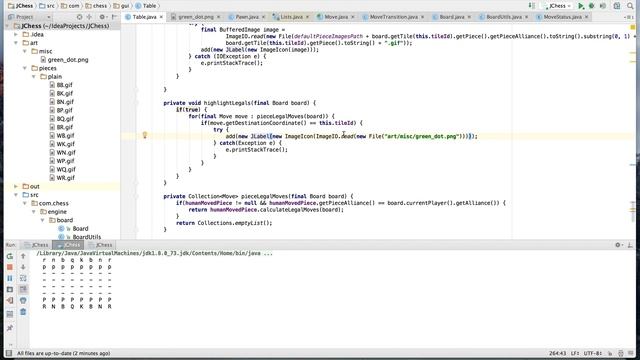Viewport: 640px width, 360px height.
Task: Print console output icon
Action: point(23,300)
